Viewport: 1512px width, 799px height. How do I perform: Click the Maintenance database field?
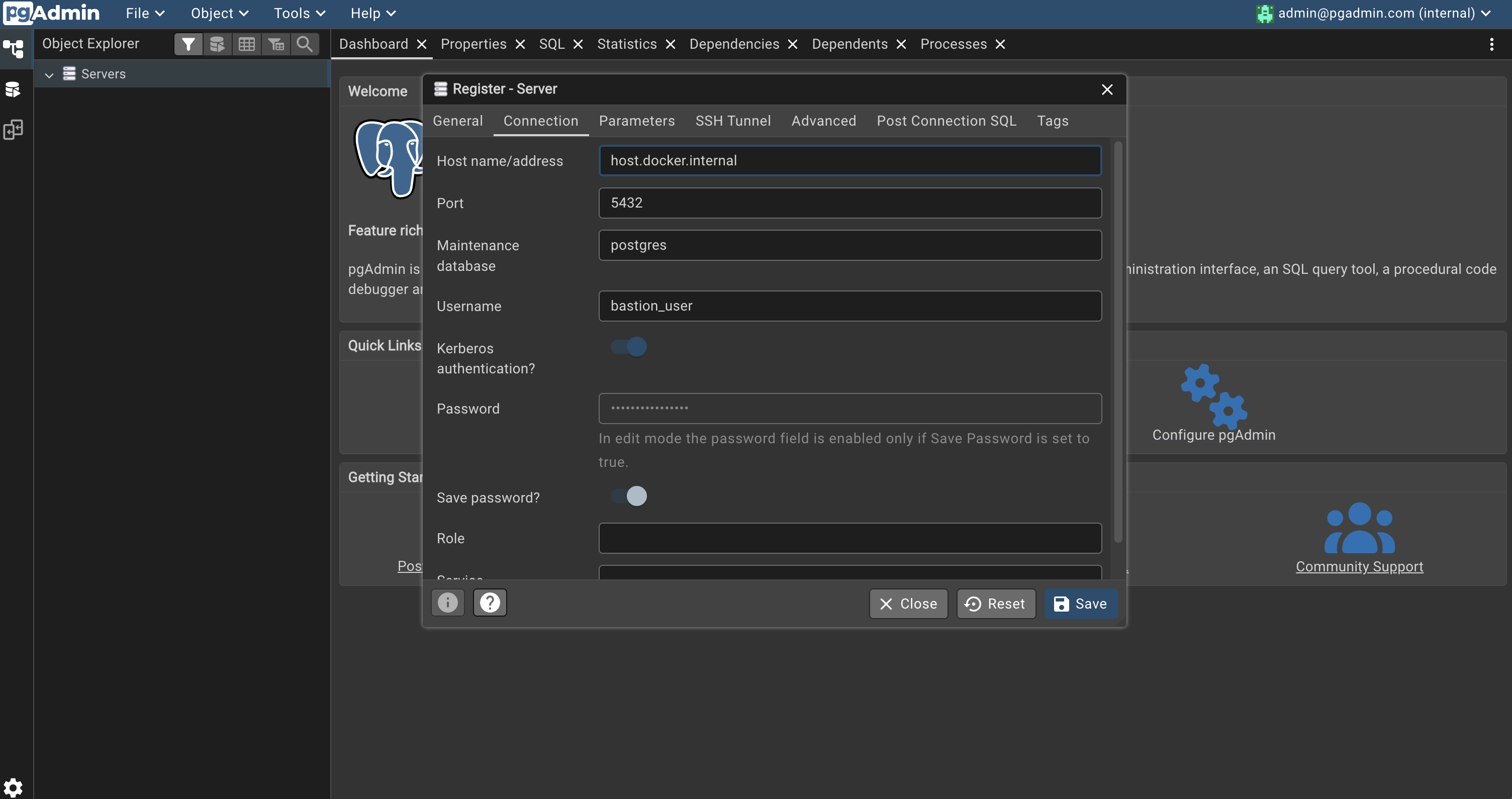(850, 245)
